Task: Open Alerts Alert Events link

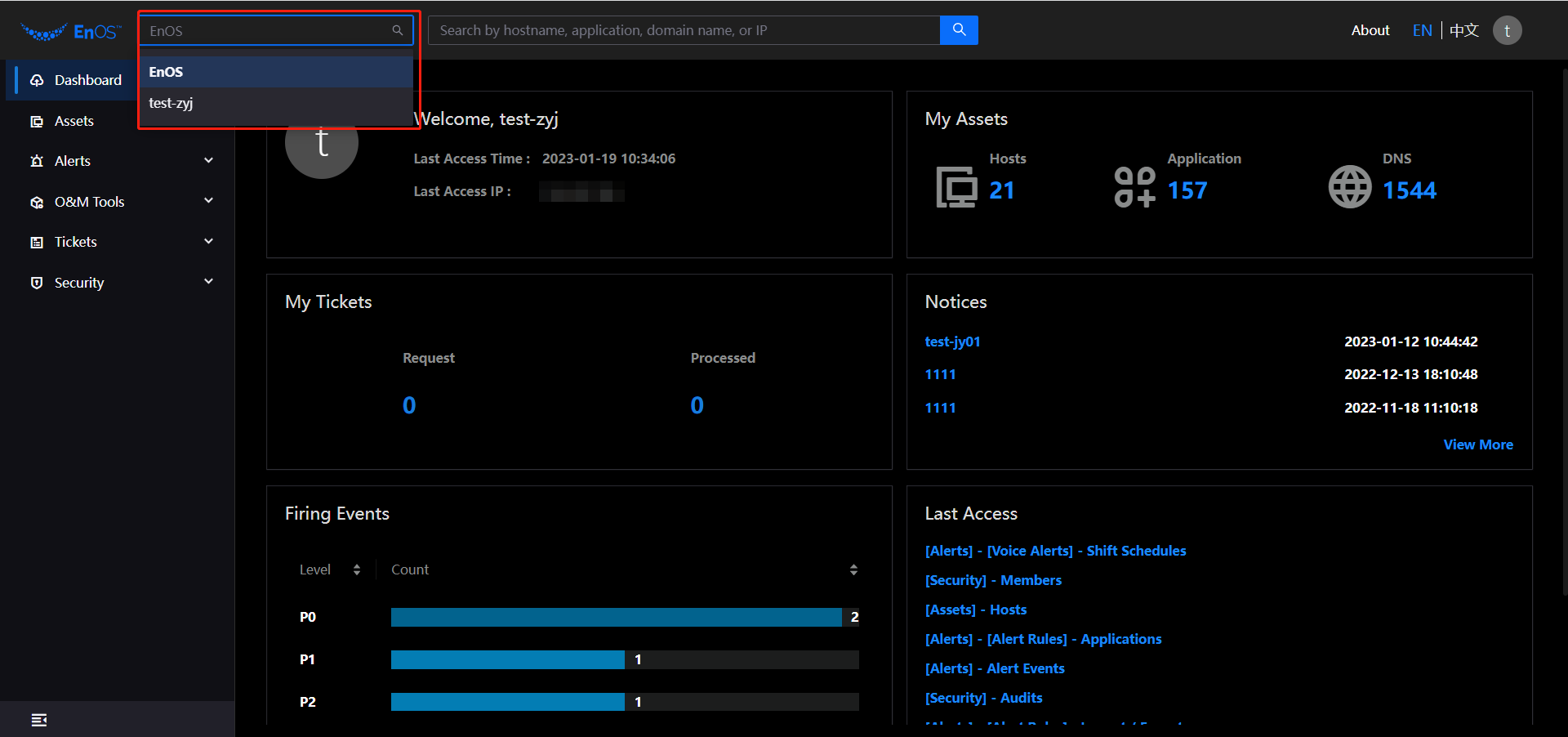Action: tap(995, 668)
